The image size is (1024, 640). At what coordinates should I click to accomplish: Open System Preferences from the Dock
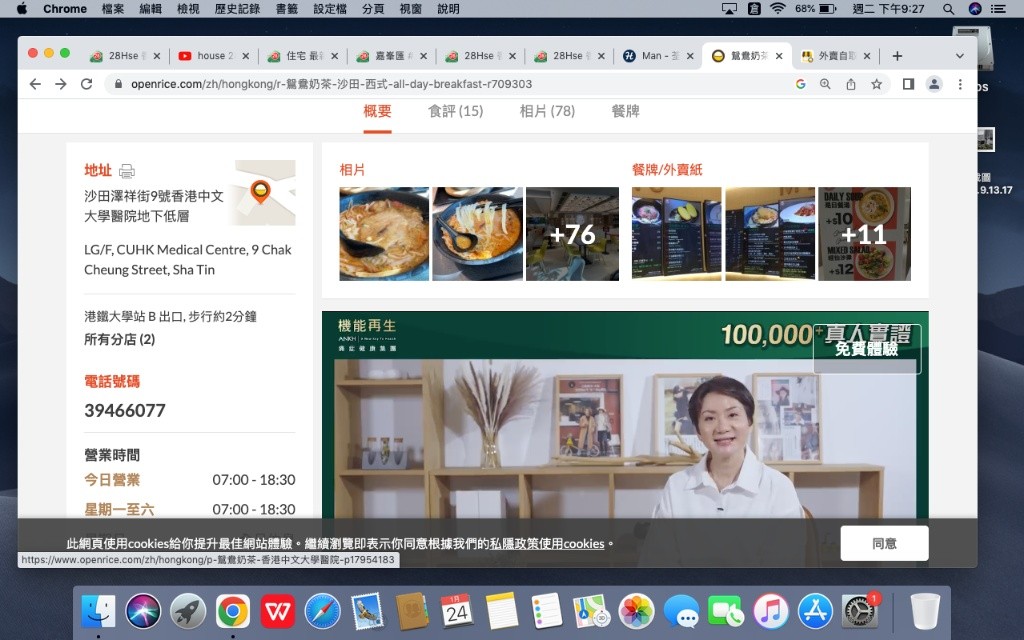(x=860, y=612)
